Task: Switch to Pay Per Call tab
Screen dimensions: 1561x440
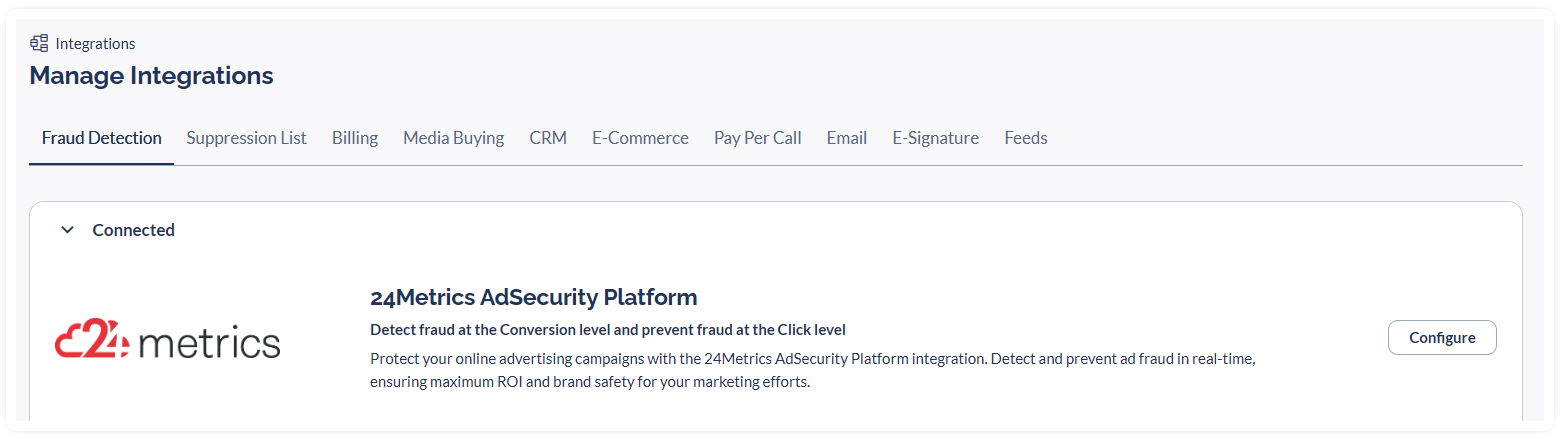Action: pos(757,138)
